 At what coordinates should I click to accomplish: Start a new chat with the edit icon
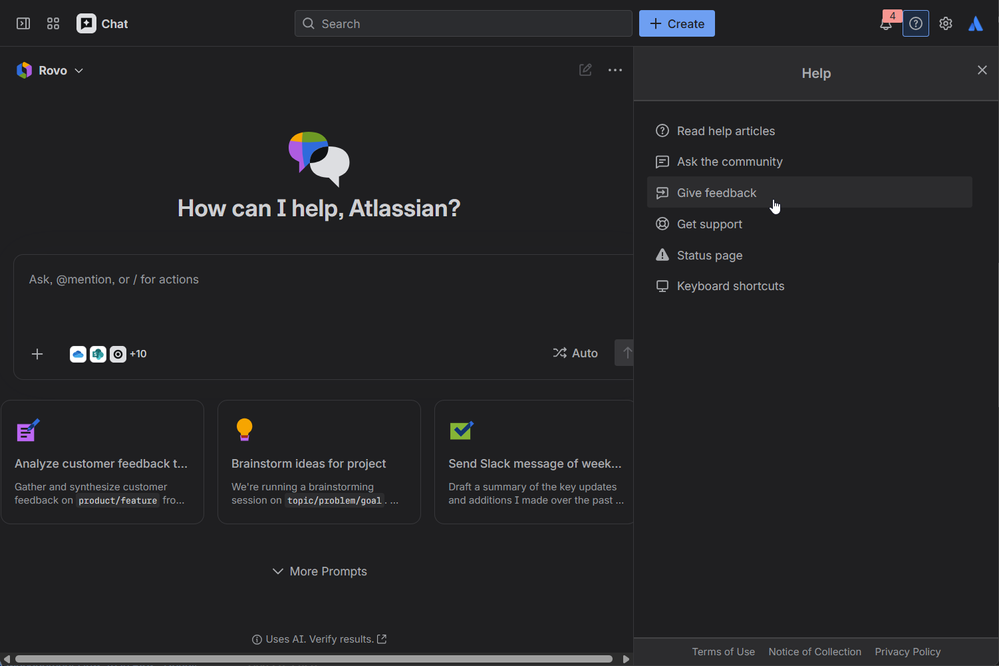(x=585, y=70)
